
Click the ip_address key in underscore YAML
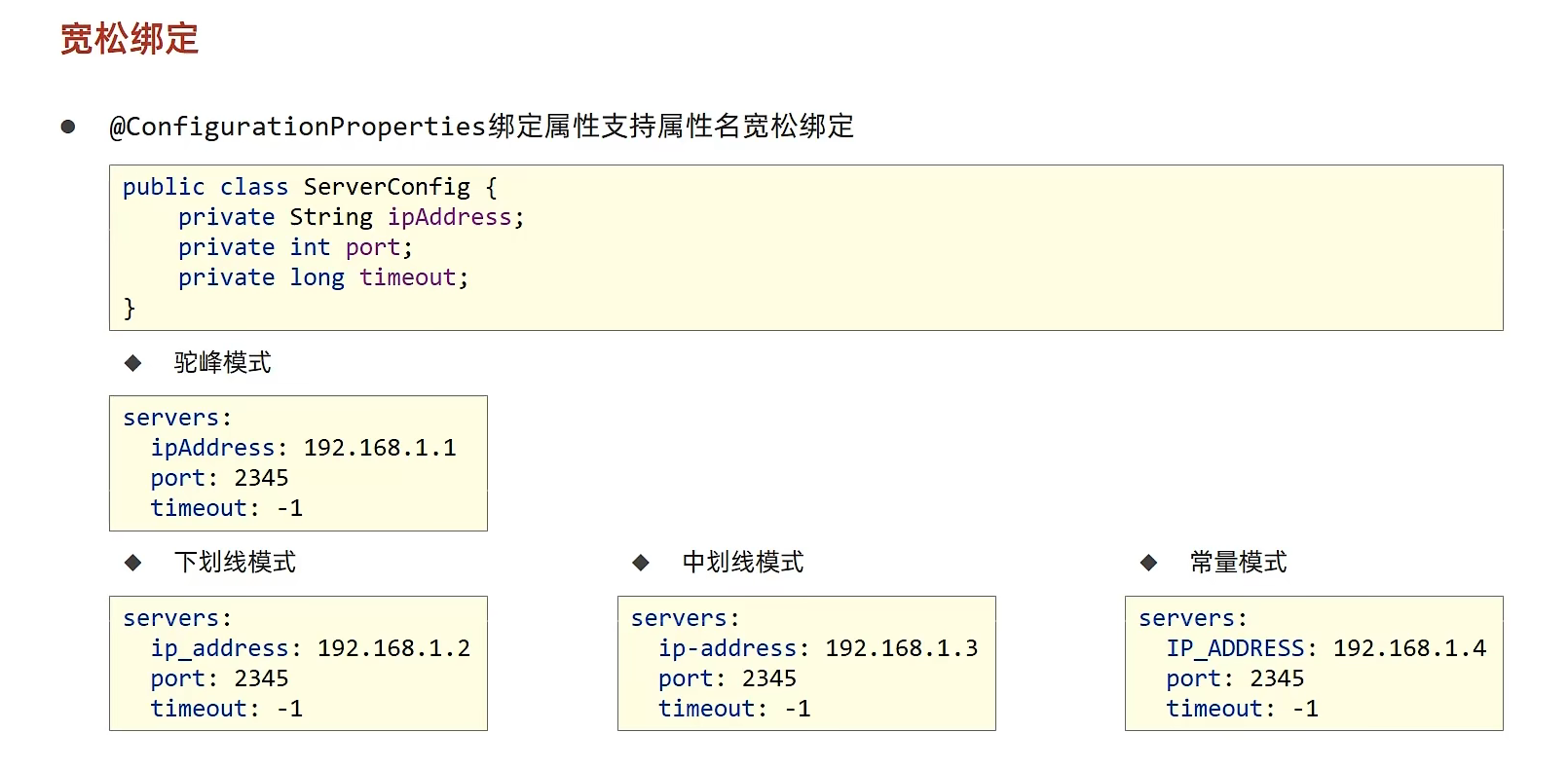tap(220, 648)
